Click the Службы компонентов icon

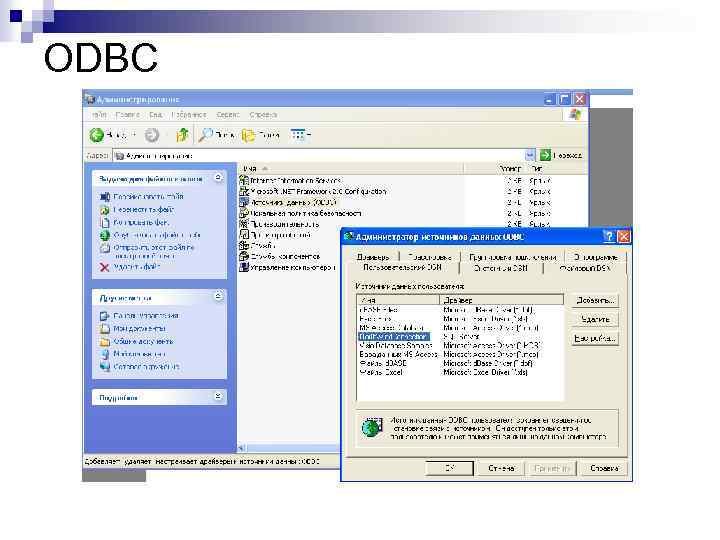click(244, 256)
